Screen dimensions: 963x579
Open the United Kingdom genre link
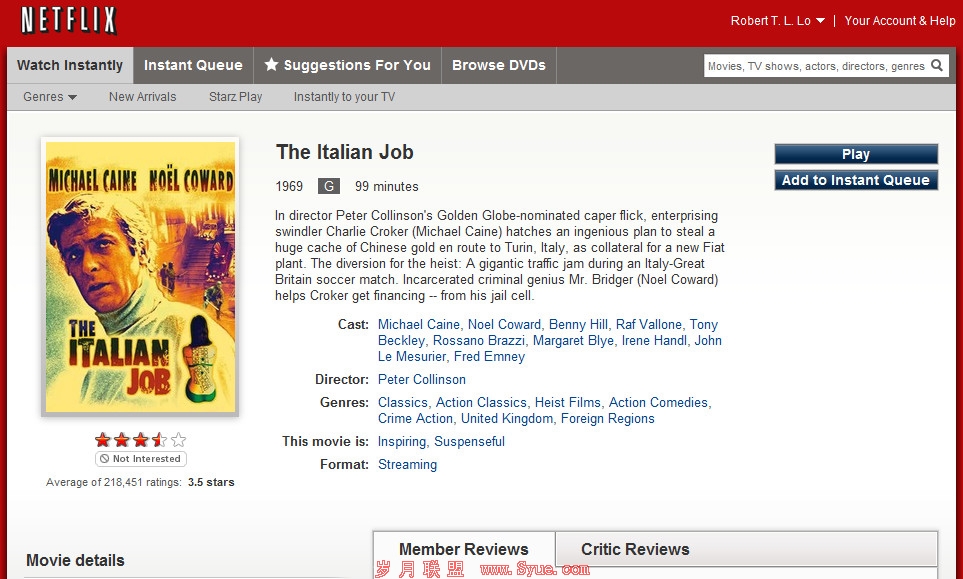507,418
